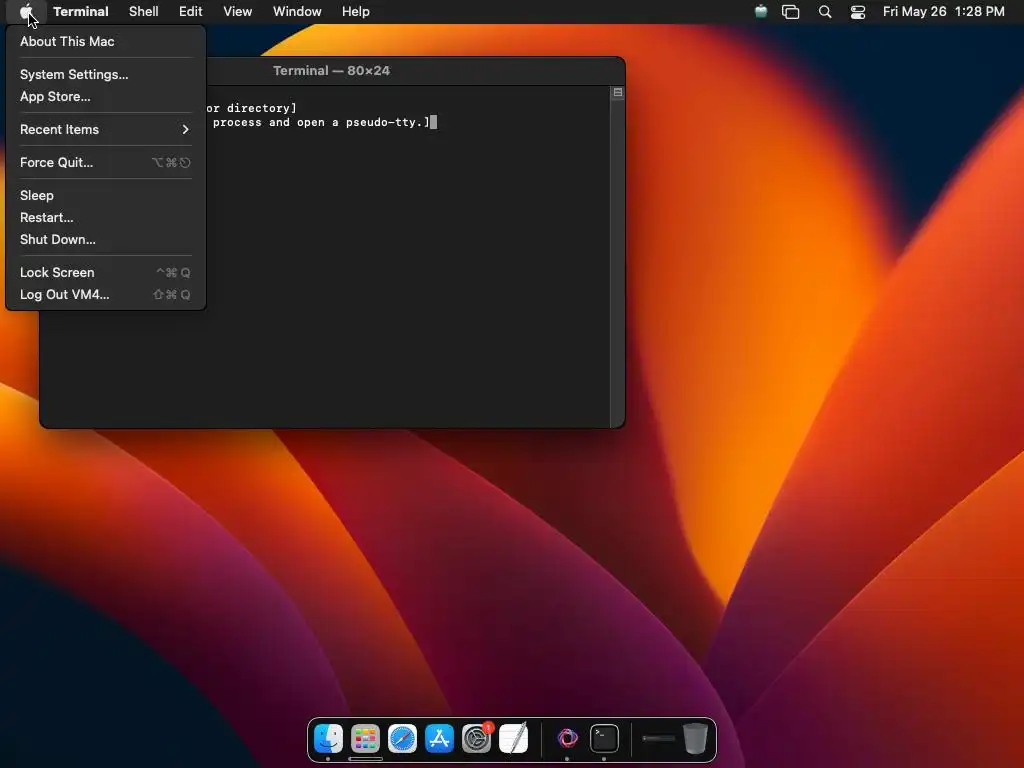Launch App Store from the Dock
The width and height of the screenshot is (1024, 768).
(x=440, y=739)
